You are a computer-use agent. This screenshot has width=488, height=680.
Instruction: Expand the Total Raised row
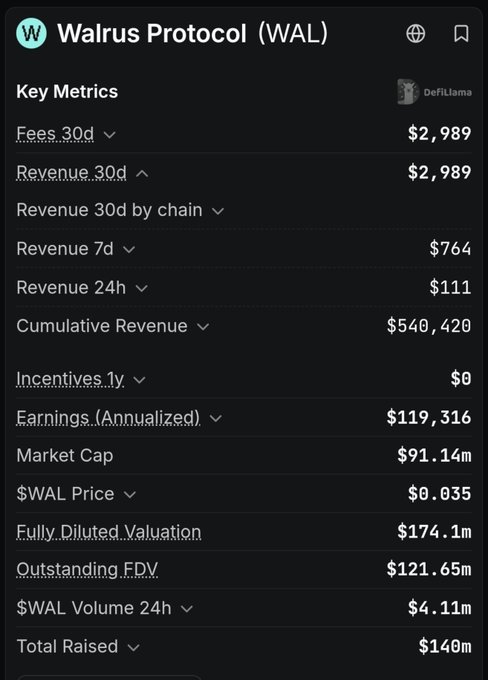(x=134, y=647)
